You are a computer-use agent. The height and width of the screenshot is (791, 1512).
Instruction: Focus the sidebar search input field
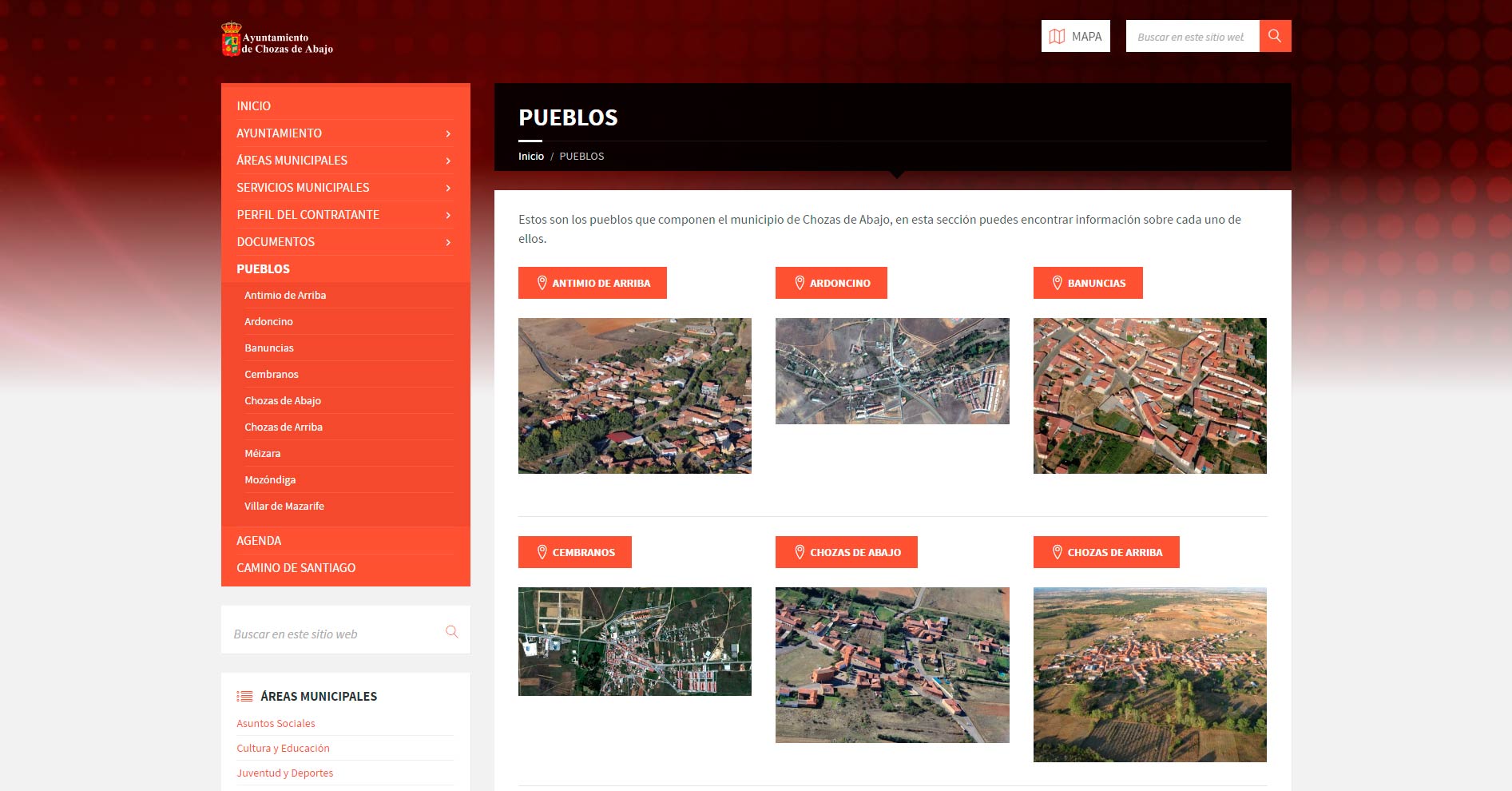[x=335, y=633]
